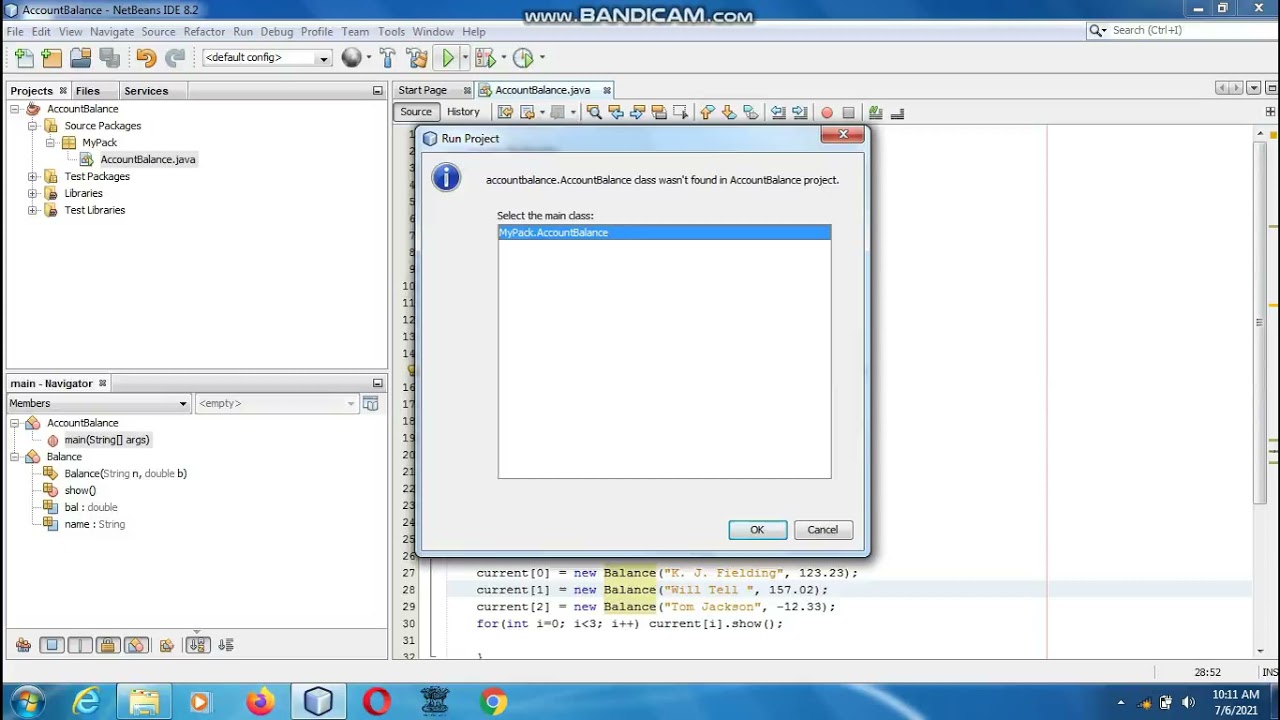Viewport: 1280px width, 720px height.
Task: Click the Save All toolbar icon
Action: click(110, 58)
